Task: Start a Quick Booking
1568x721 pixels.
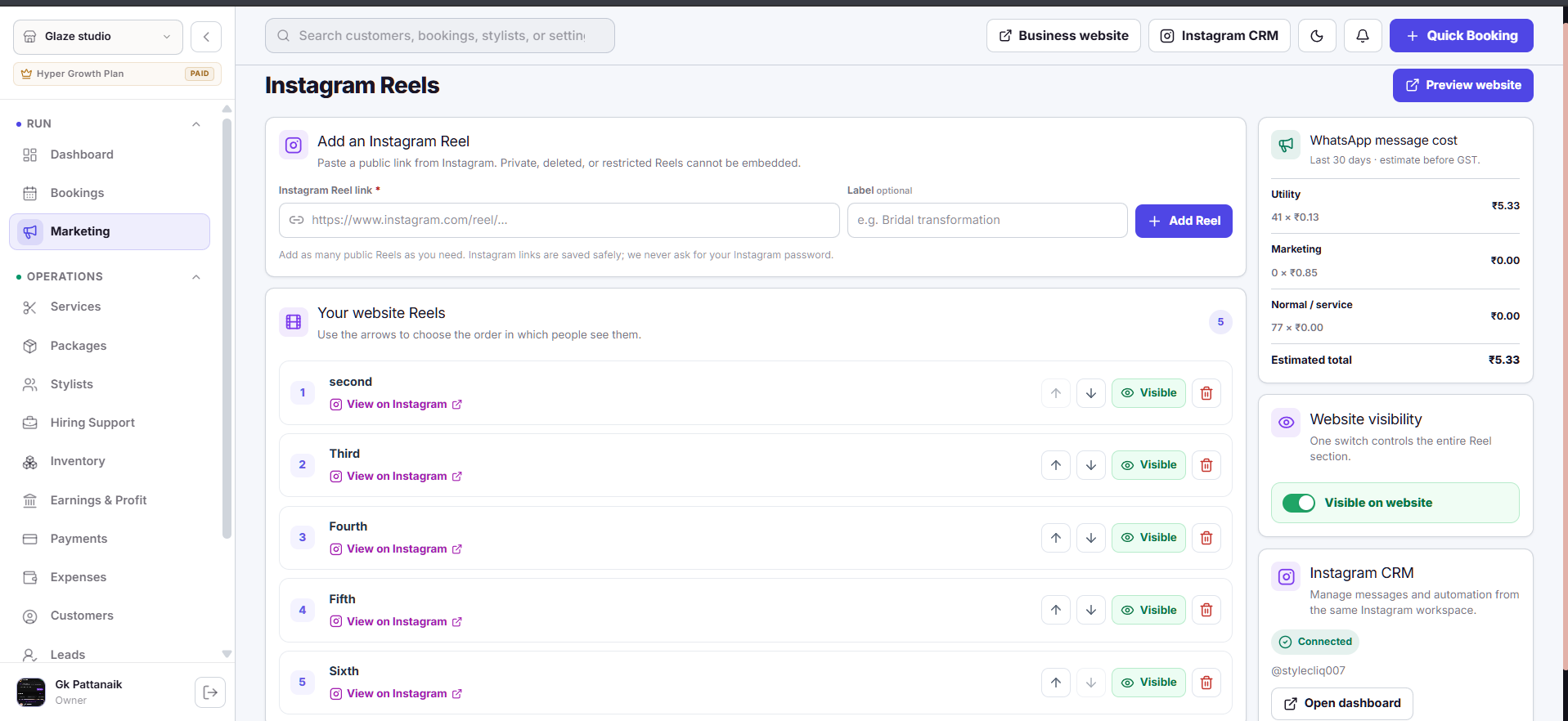Action: [x=1461, y=36]
